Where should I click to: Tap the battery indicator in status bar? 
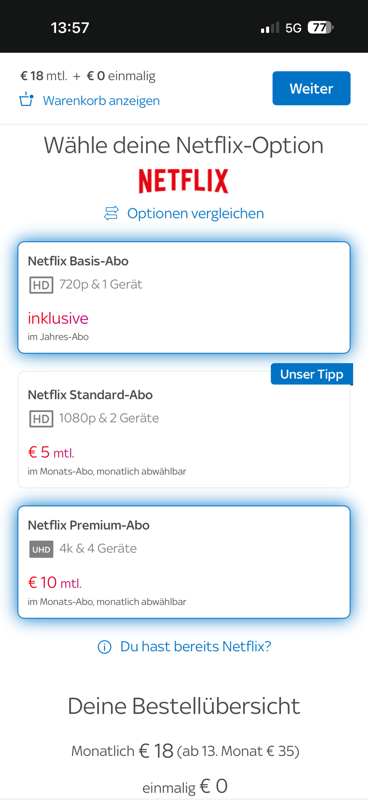tap(321, 28)
